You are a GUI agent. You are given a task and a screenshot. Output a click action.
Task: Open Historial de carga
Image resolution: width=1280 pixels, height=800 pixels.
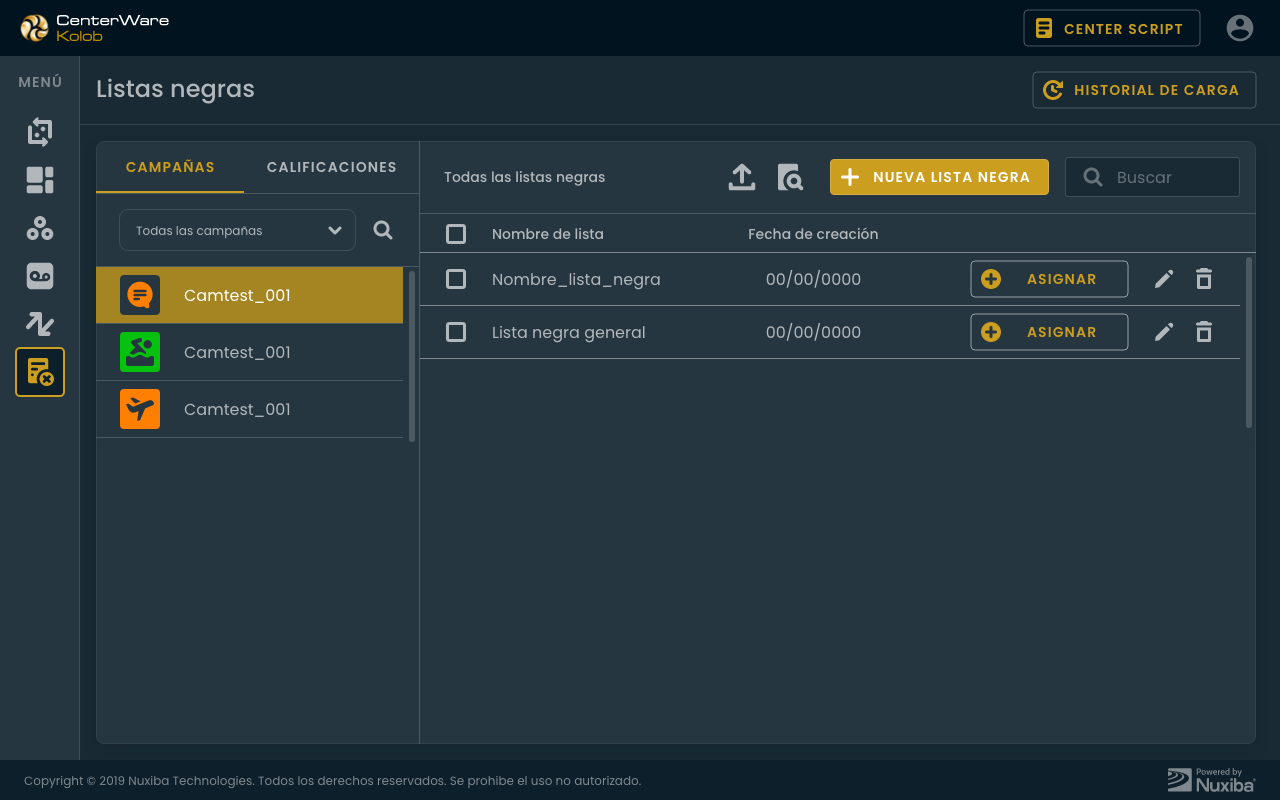(x=1144, y=90)
